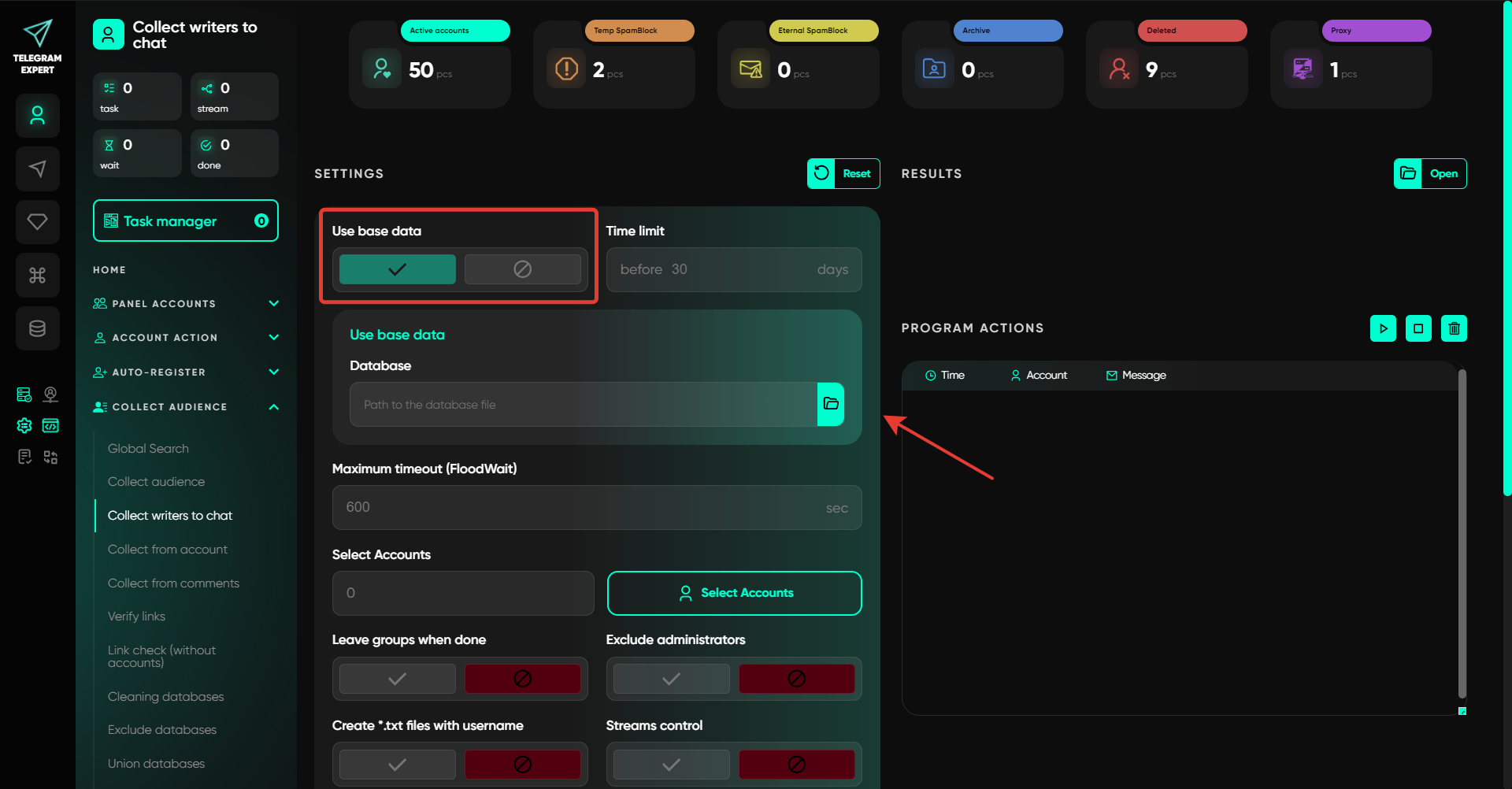This screenshot has height=789, width=1512.
Task: Click the database cylinder icon in sidebar
Action: (37, 328)
